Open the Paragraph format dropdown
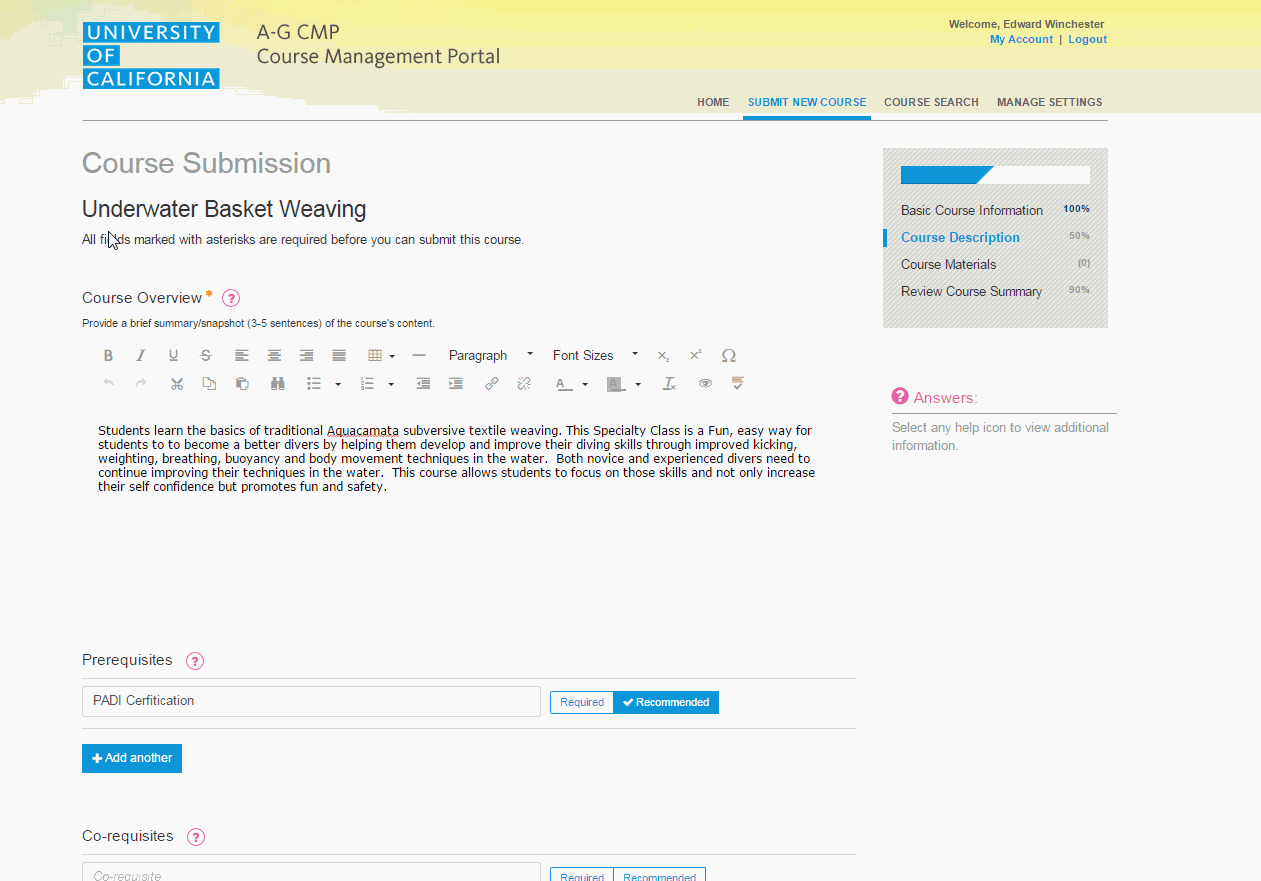 coord(490,356)
